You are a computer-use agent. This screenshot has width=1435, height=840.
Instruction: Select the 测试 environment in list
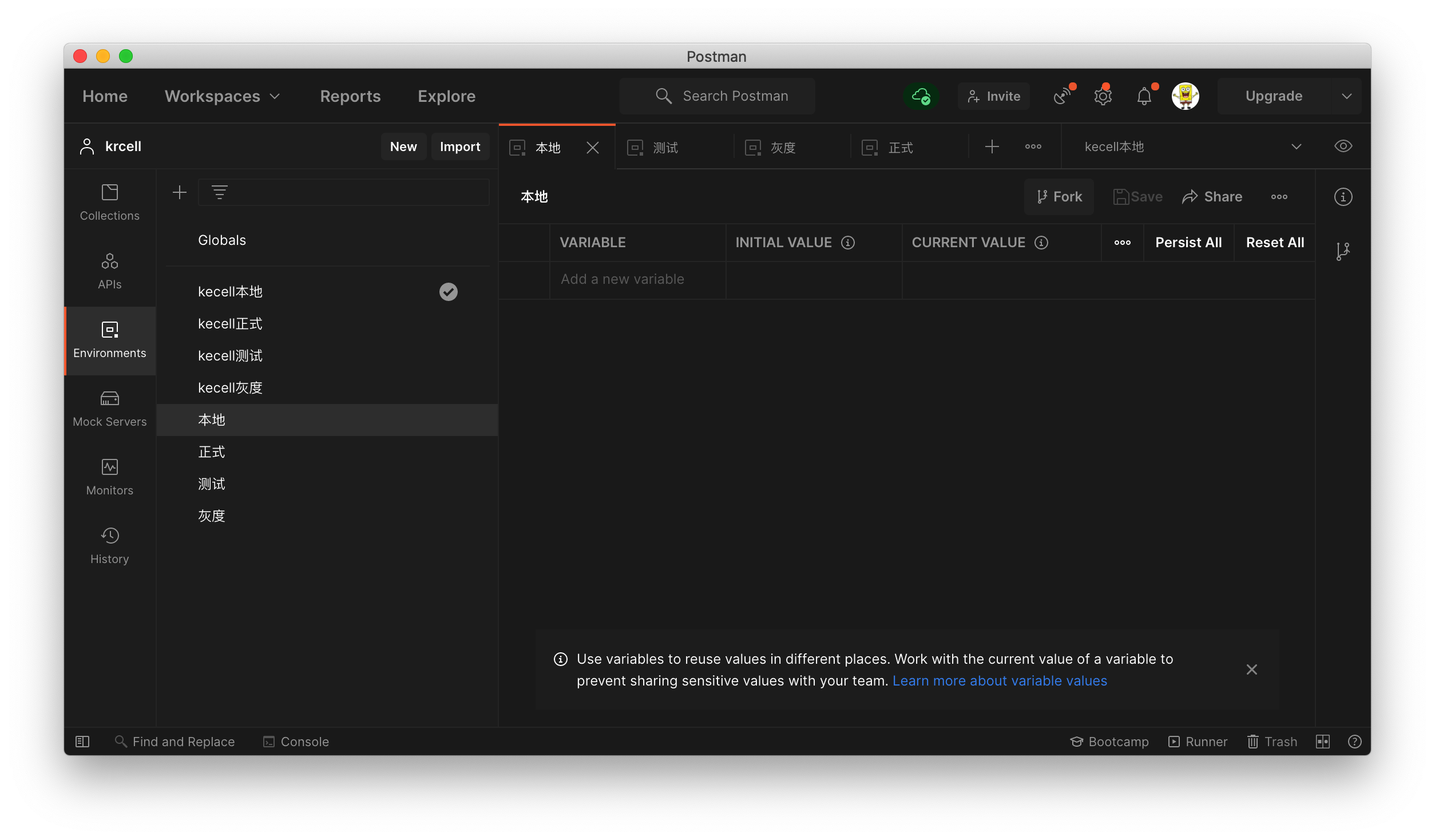pos(327,484)
